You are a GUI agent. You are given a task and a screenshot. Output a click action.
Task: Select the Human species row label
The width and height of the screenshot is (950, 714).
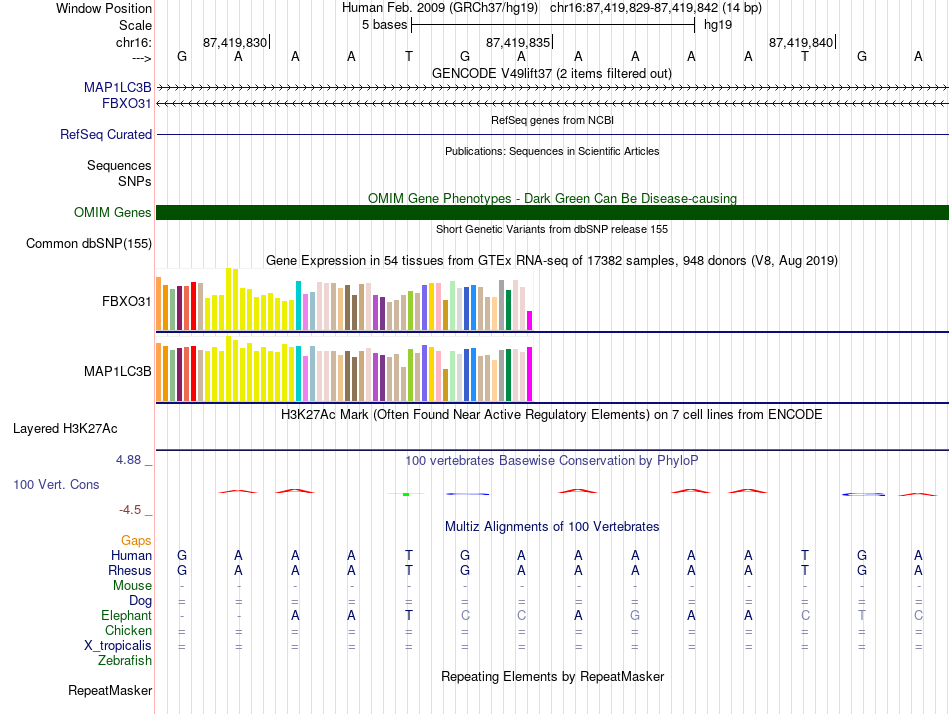click(131, 555)
